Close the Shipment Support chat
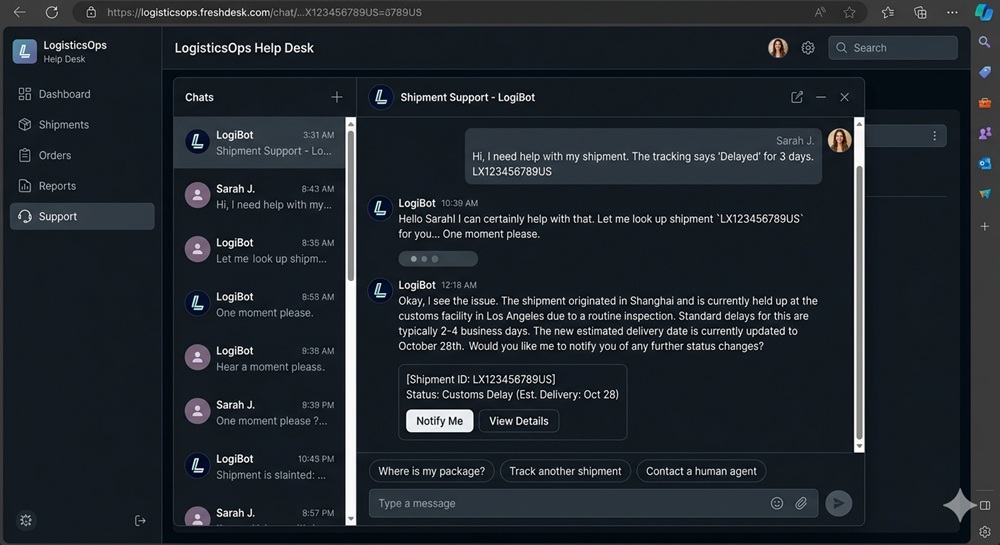 click(844, 97)
